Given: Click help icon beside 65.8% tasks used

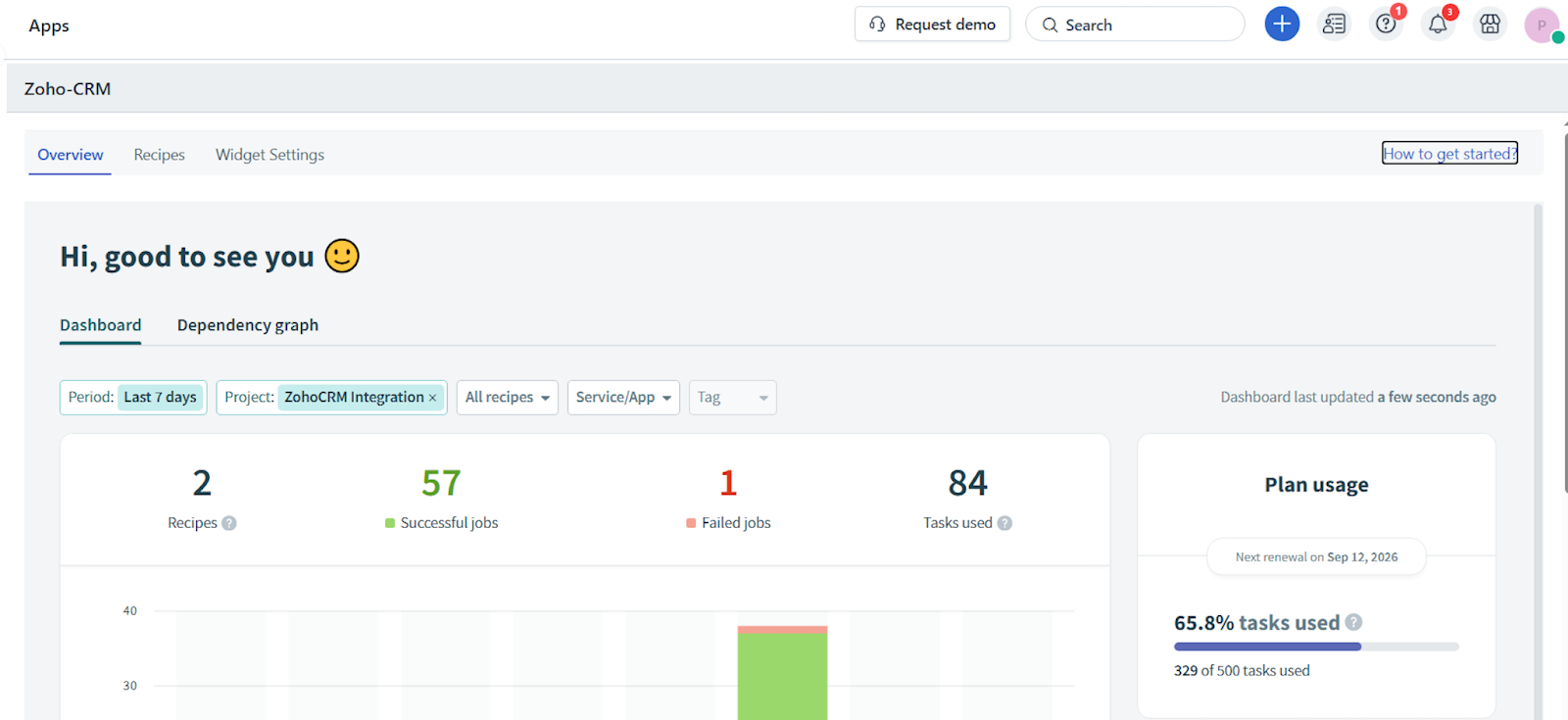Looking at the screenshot, I should pos(1353,622).
